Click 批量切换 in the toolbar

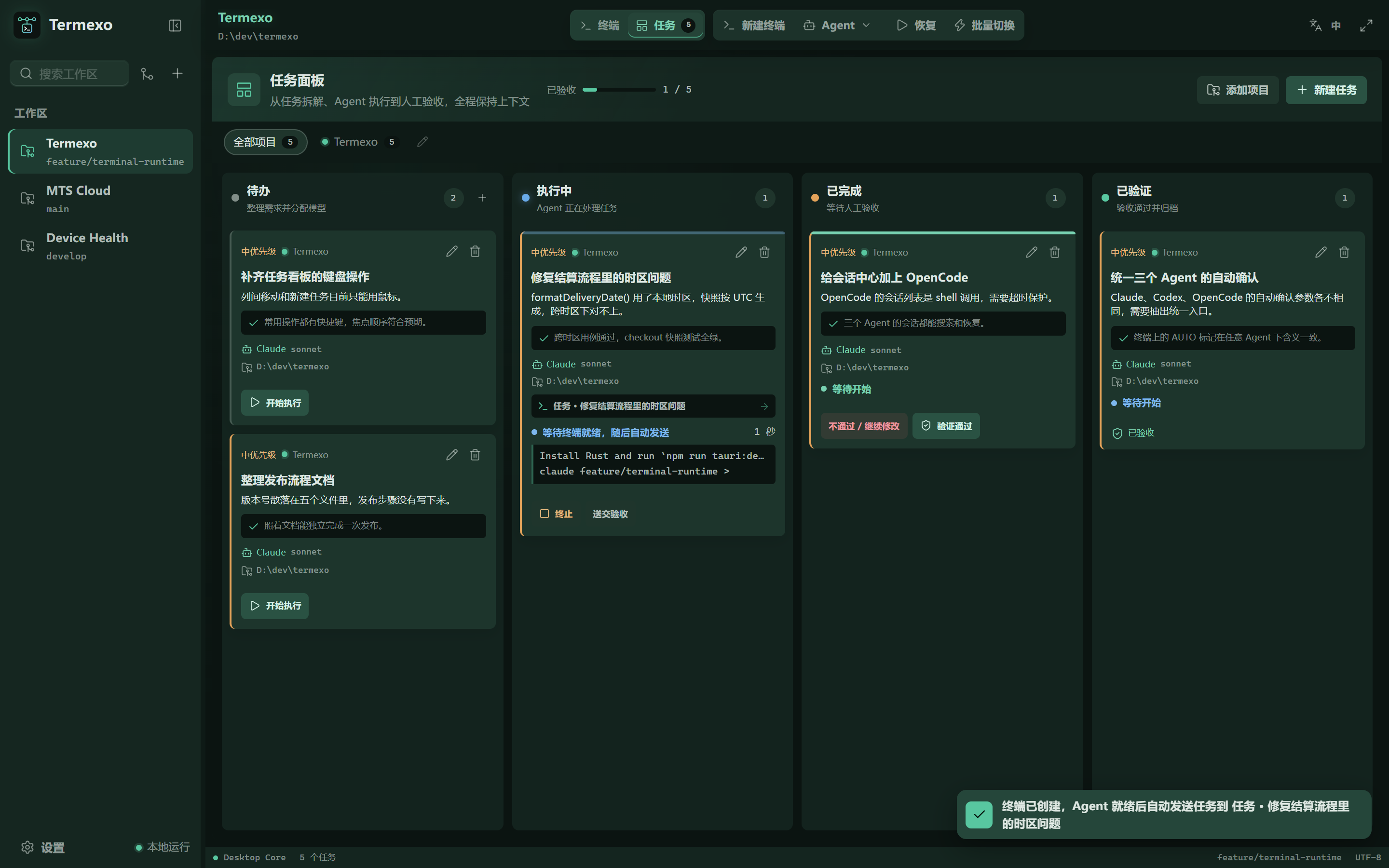point(984,25)
